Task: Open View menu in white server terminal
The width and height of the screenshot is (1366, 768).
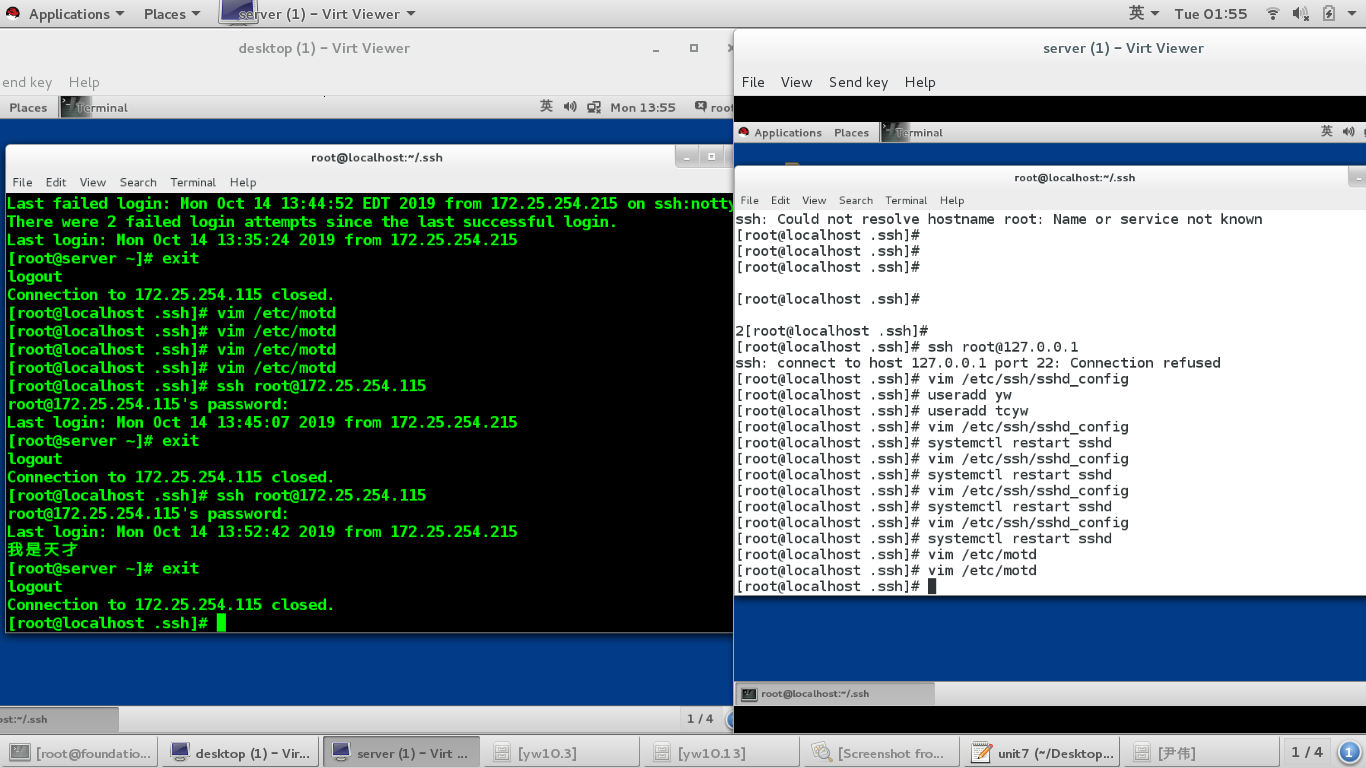Action: point(814,200)
